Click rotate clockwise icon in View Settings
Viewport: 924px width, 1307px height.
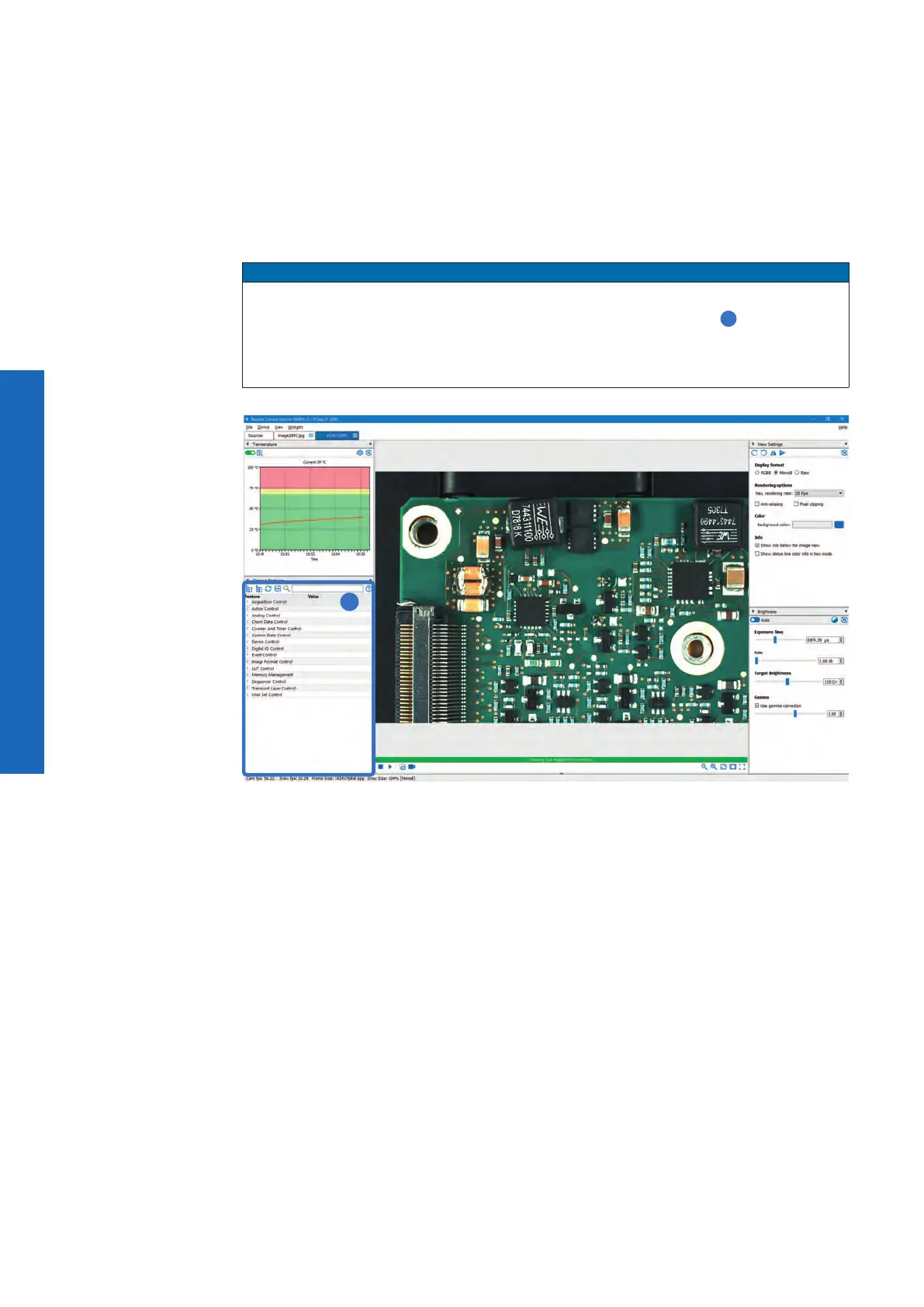pos(754,452)
